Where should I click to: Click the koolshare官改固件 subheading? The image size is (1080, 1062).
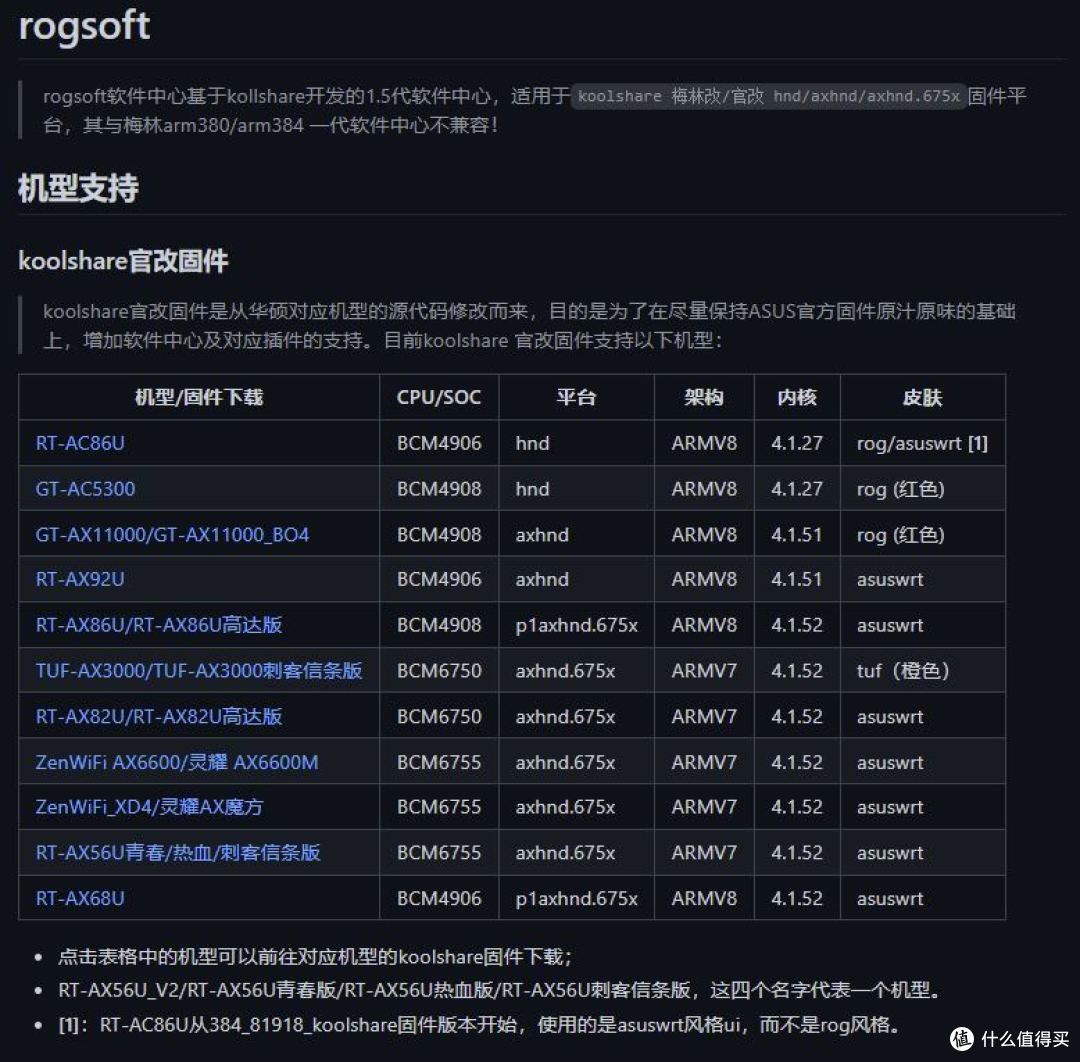pyautogui.click(x=123, y=261)
